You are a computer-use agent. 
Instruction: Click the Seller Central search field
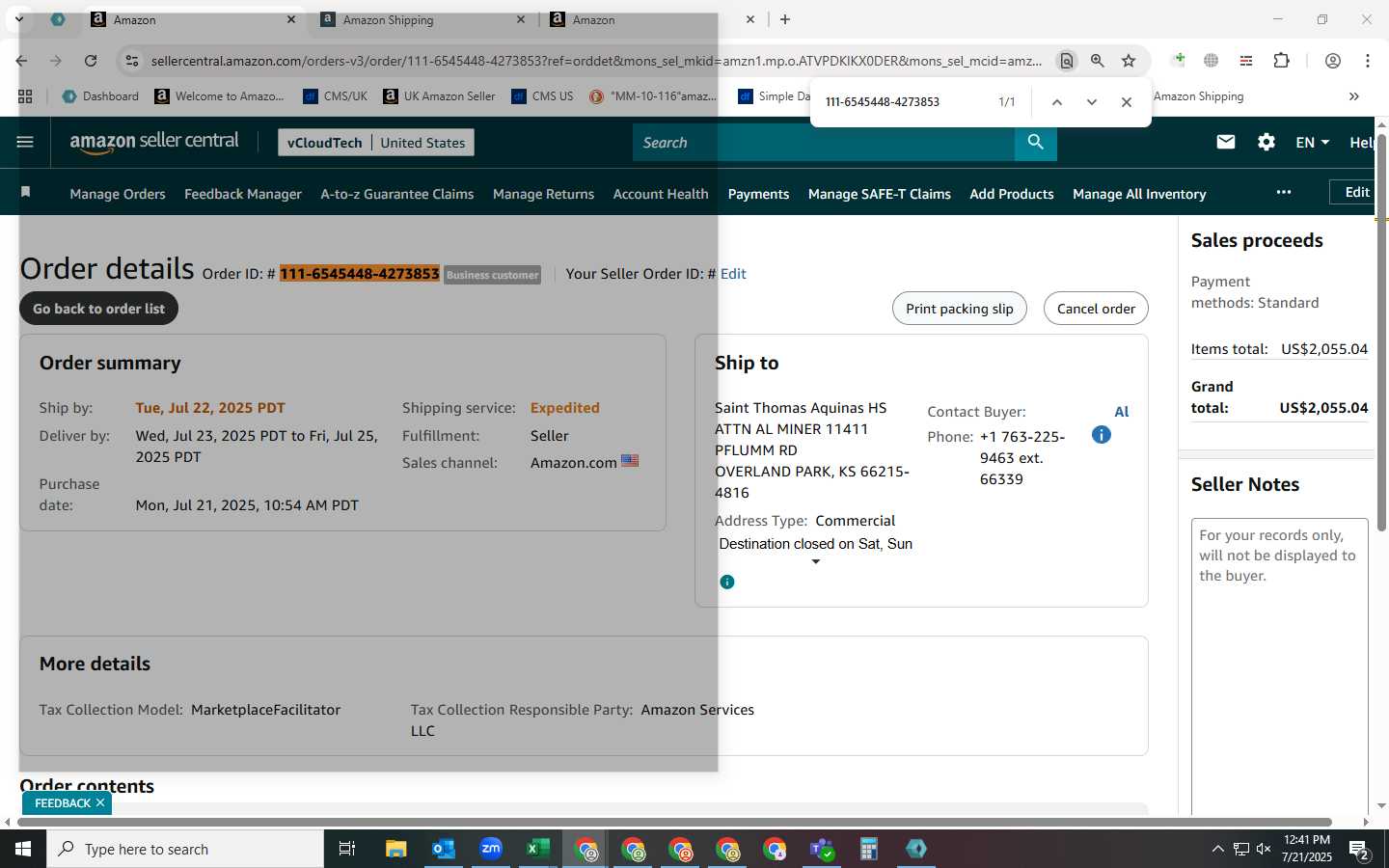824,142
